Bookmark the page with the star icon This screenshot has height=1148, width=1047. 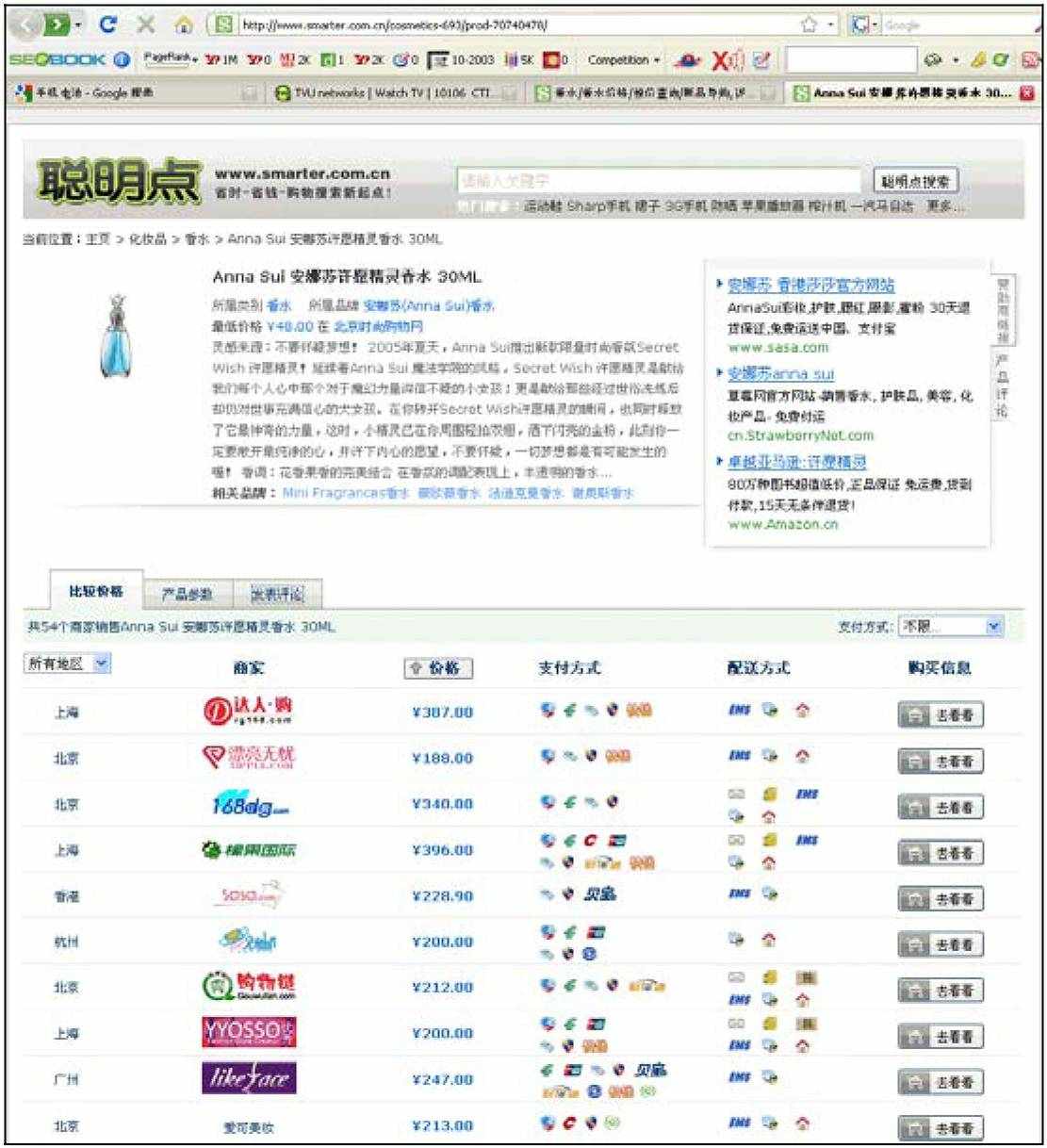[808, 25]
